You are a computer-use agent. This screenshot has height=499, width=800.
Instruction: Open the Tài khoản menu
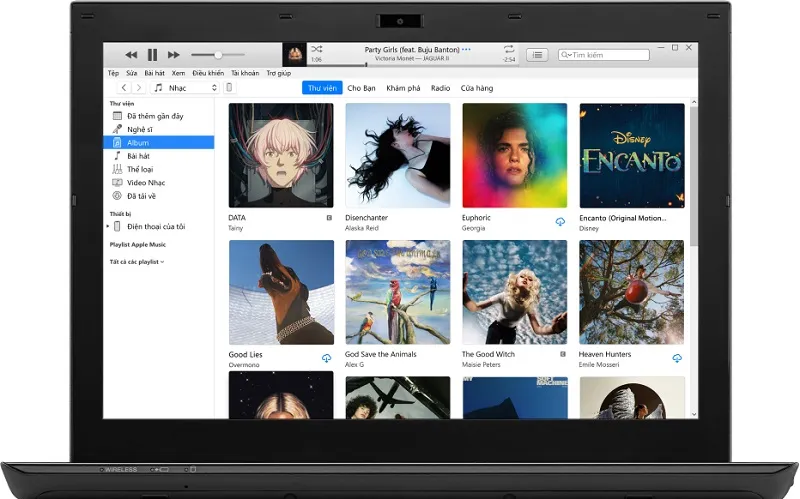pos(245,73)
